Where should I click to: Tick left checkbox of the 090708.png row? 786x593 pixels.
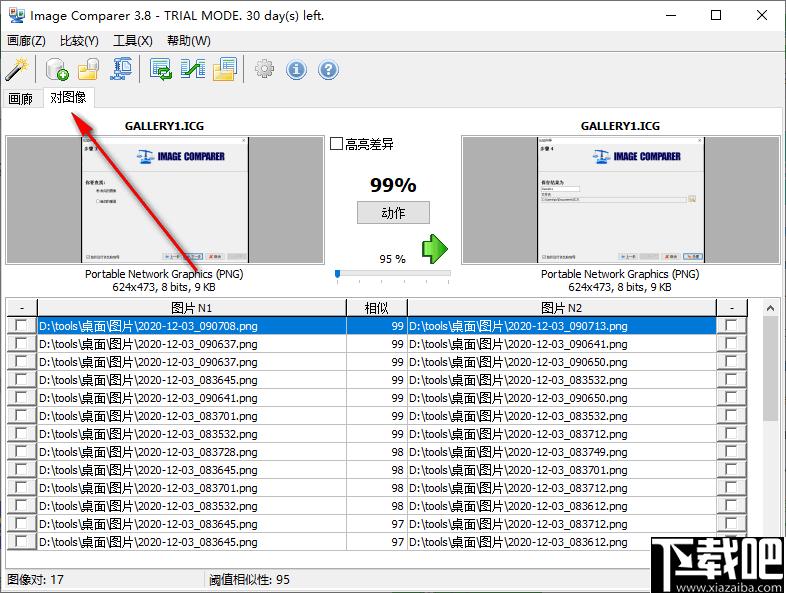coord(21,325)
